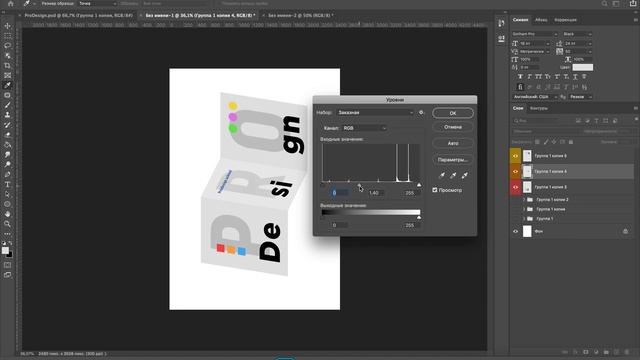Select the Eyedropper tool in toolbar
The height and width of the screenshot is (360, 640).
coord(7,85)
